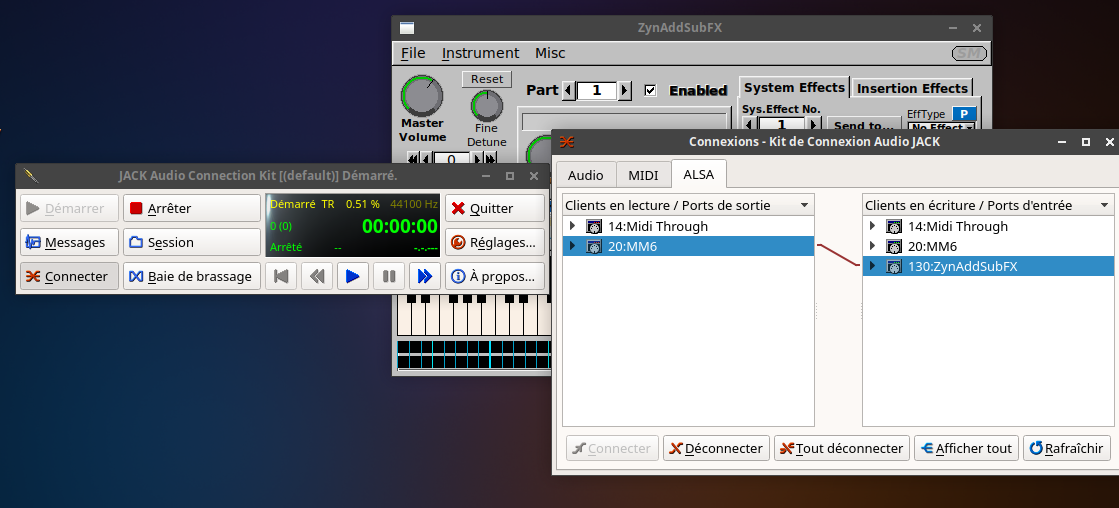Click ZynAddSubFX window menu icon
This screenshot has height=508, width=1119.
click(x=407, y=29)
